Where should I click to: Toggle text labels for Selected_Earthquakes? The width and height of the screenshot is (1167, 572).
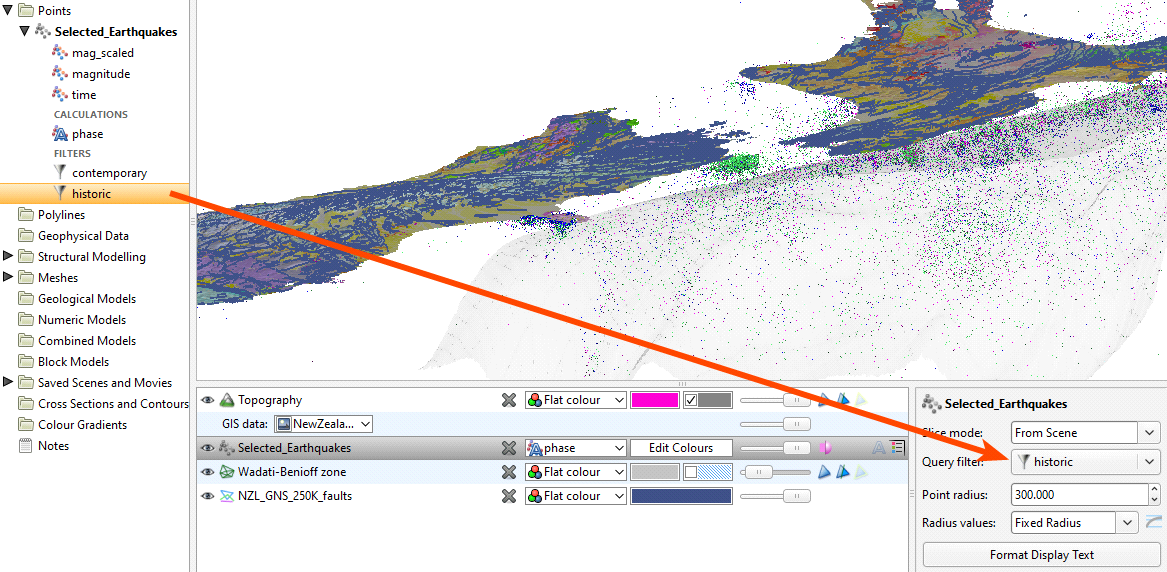coord(878,448)
